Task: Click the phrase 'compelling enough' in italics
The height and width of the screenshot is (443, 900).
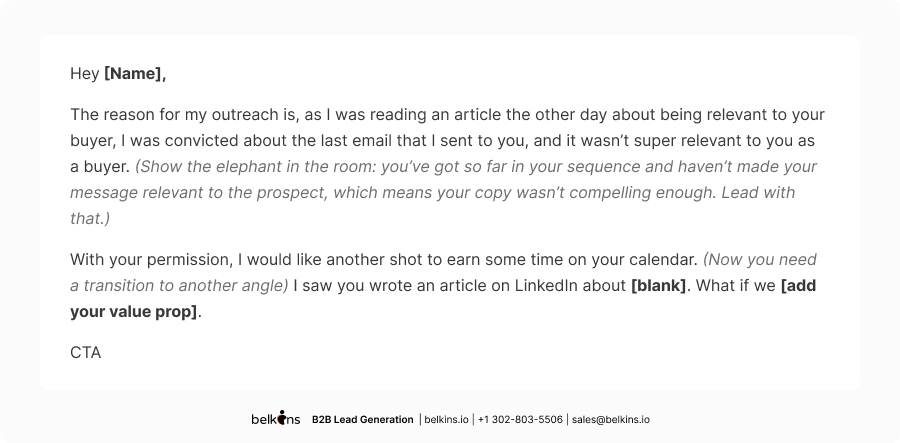Action: [x=641, y=193]
